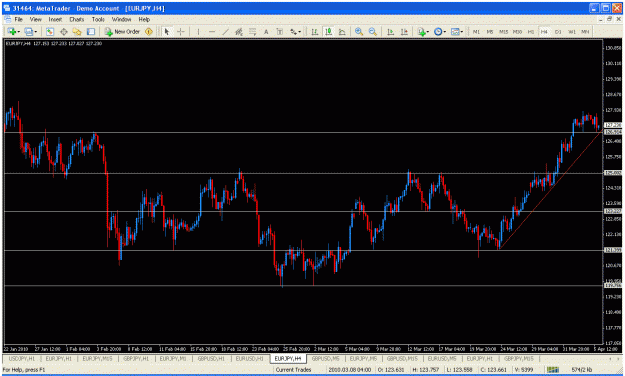
Task: Select the Trendline drawing tool
Action: point(225,31)
